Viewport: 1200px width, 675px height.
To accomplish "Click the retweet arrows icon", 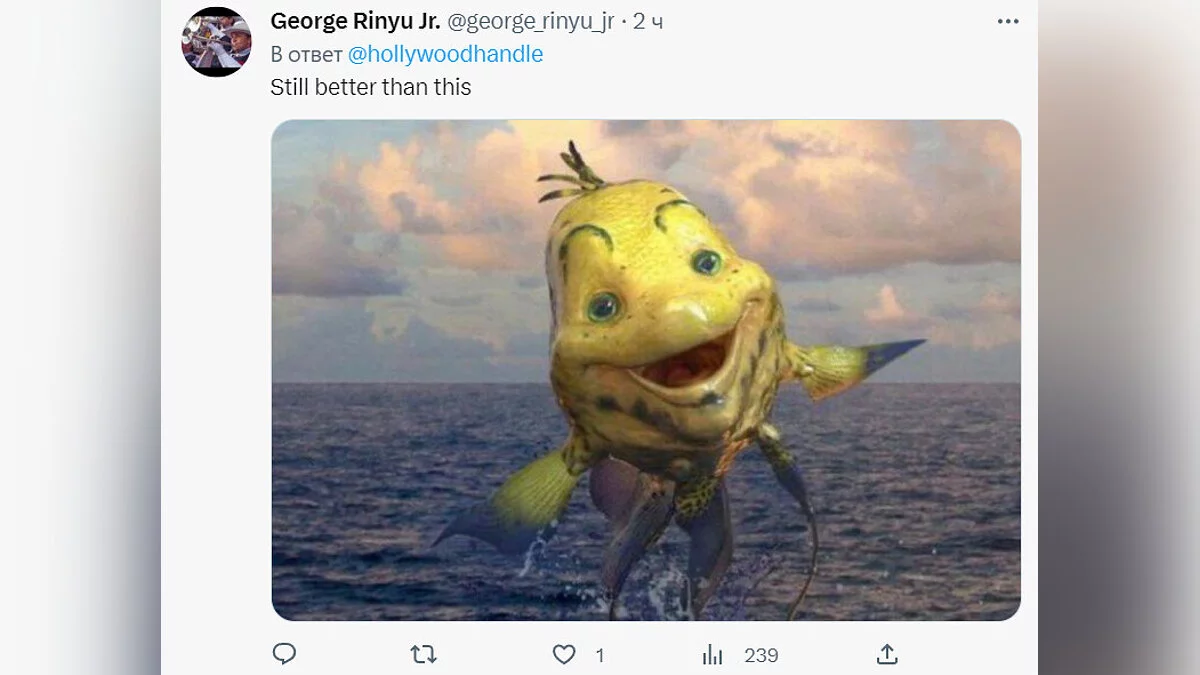I will [x=424, y=655].
